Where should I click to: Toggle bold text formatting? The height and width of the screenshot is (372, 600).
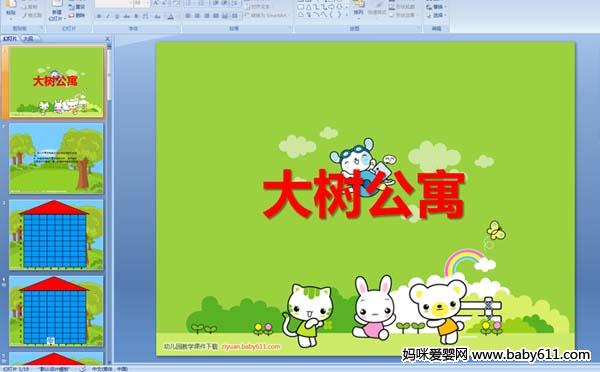[99, 16]
